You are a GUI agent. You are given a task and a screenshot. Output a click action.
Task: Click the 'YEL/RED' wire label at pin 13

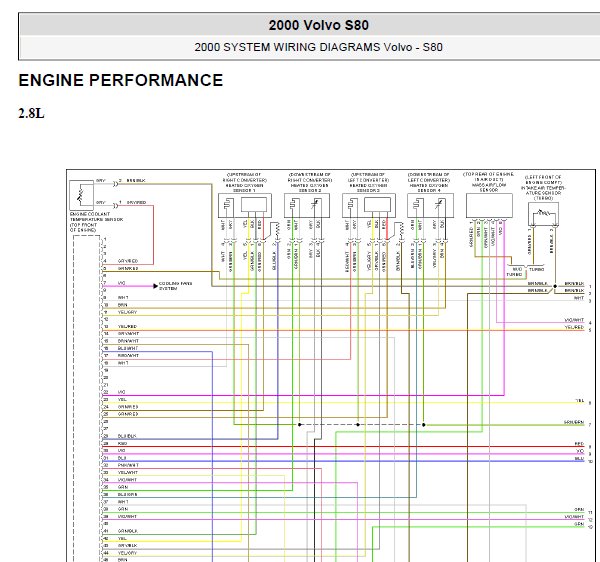point(127,327)
